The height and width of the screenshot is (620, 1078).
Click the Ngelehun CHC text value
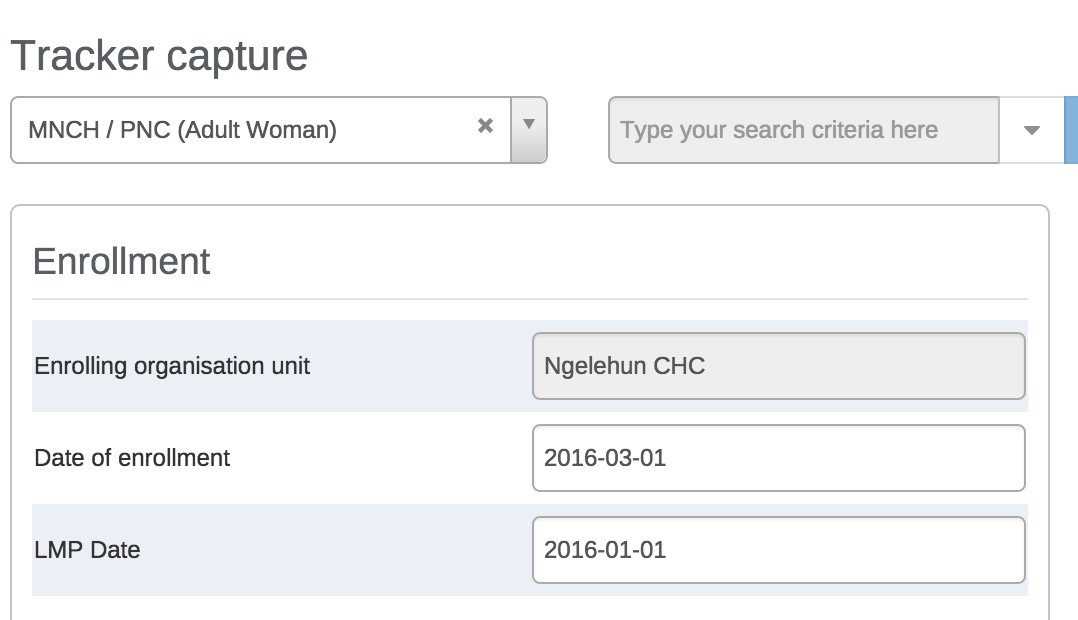(x=624, y=366)
